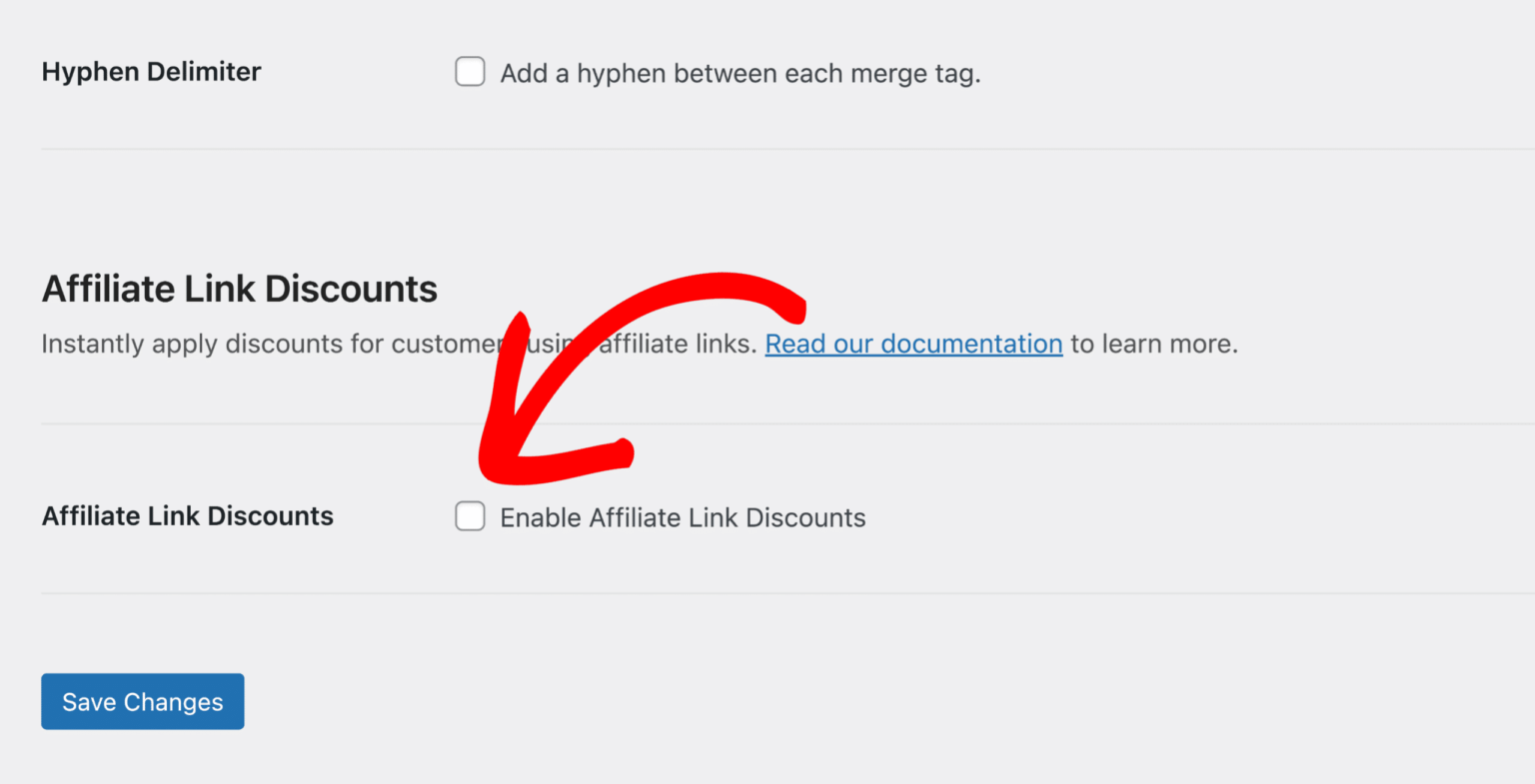Click the large 'Affiliate Link Discounts' section heading

click(240, 289)
